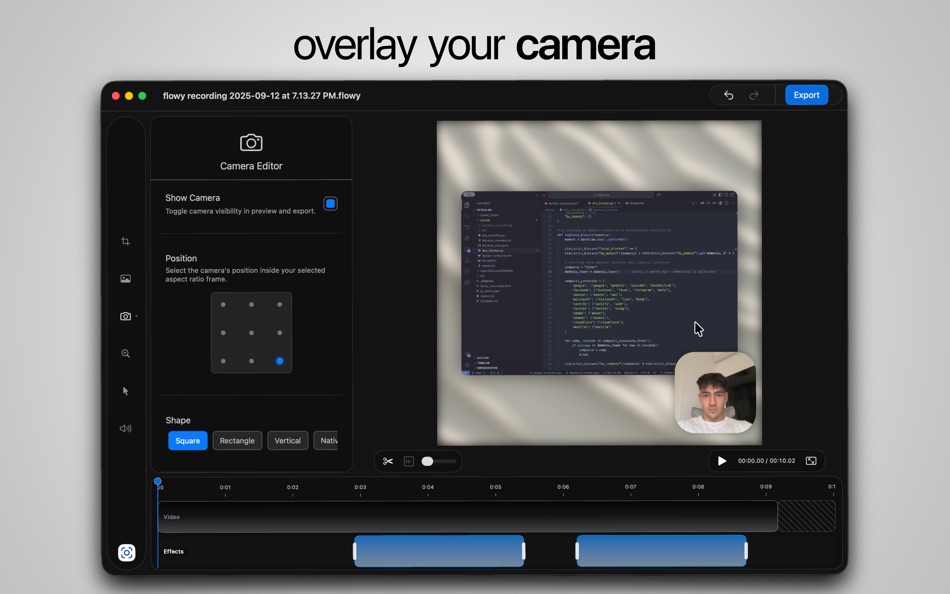Switch camera shape to Rectangle
950x594 pixels.
click(237, 440)
